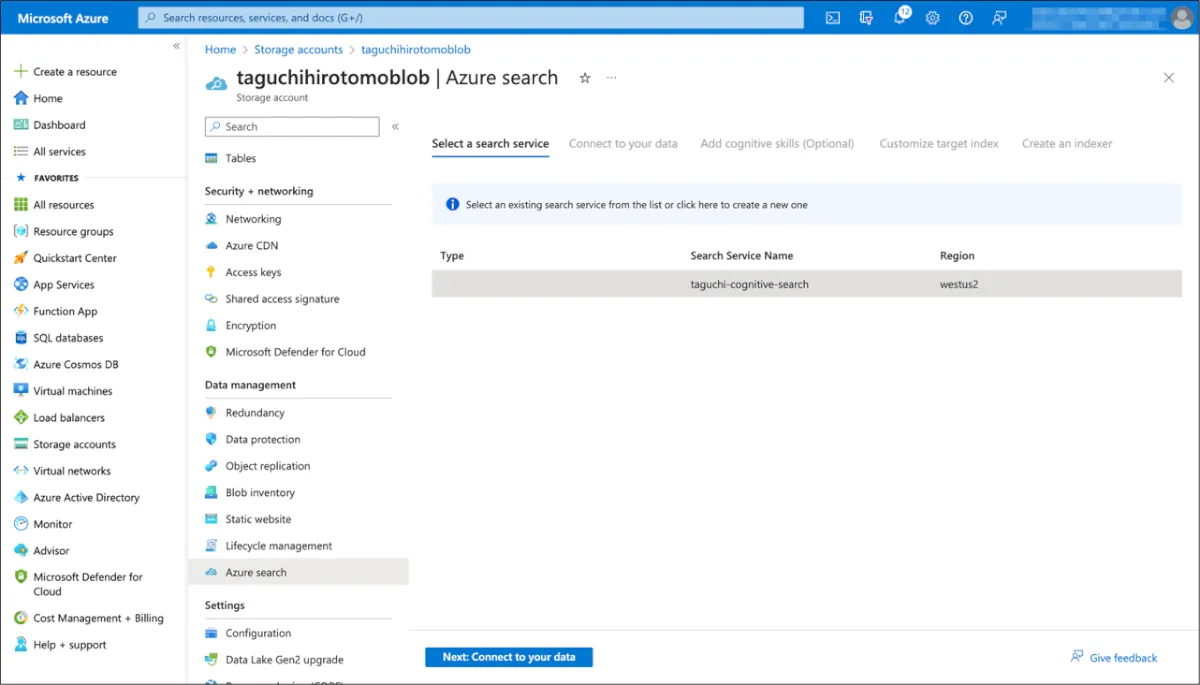Image resolution: width=1200 pixels, height=685 pixels.
Task: Collapse the left portal navigation menu
Action: 176,46
